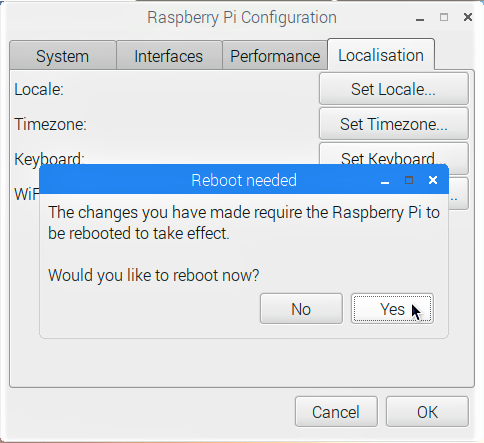The width and height of the screenshot is (484, 443).
Task: Decline reboot with the No button
Action: (301, 309)
